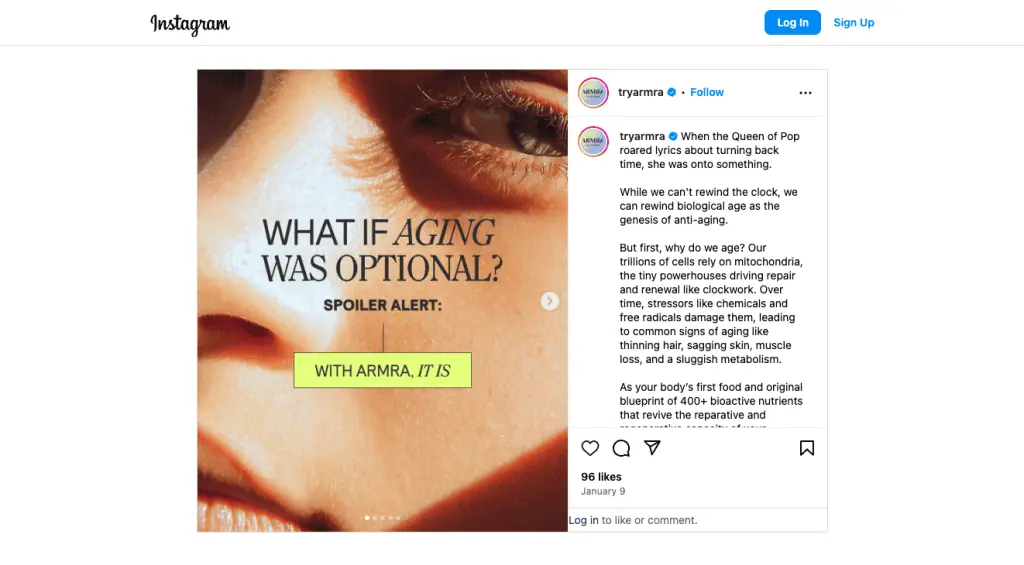Screen dimensions: 1024x565
Task: Click the Sign Up link
Action: point(854,23)
